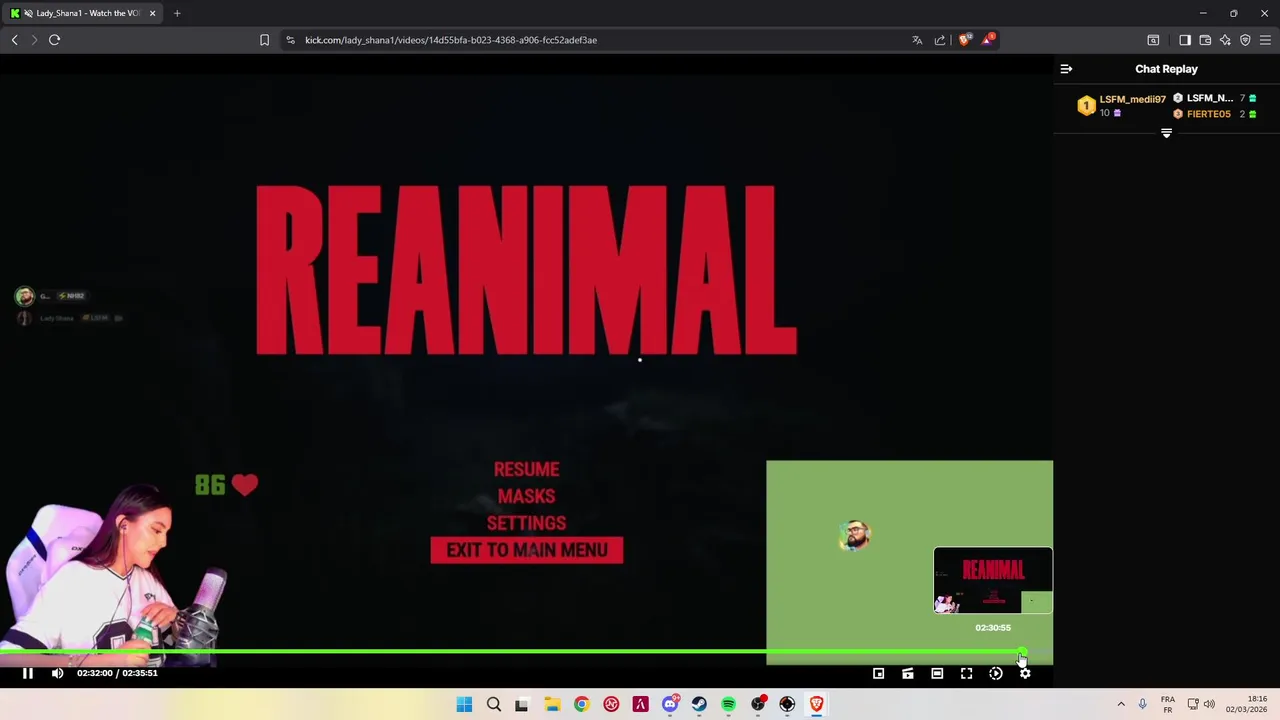Select the Lady_Shana1 browser tab
Screen dimensions: 1280x720
point(83,13)
